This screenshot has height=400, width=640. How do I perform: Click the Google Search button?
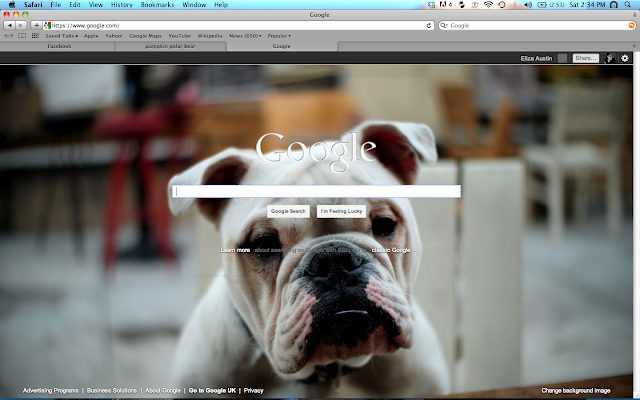pyautogui.click(x=288, y=211)
